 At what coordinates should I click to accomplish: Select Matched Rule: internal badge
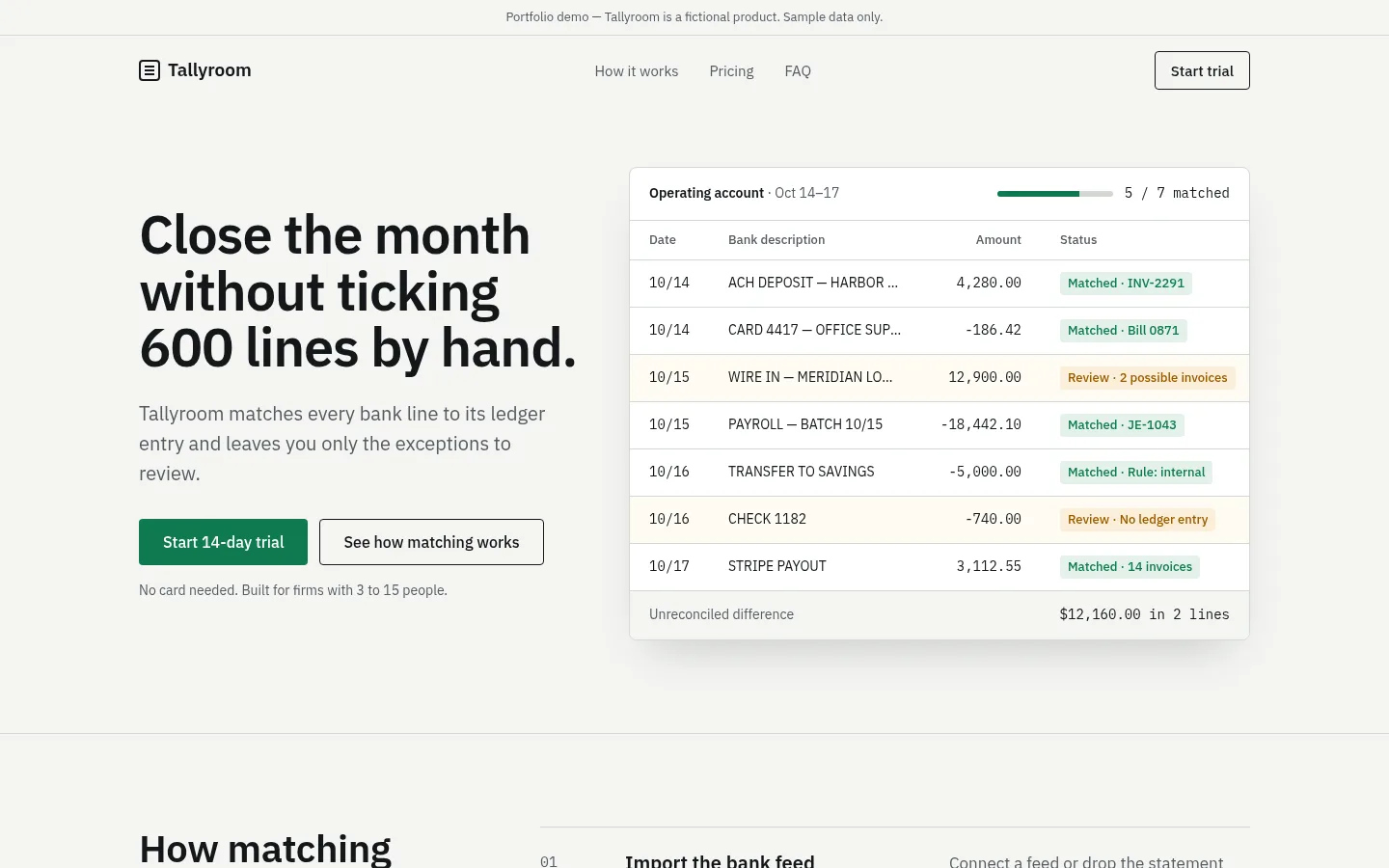(x=1136, y=473)
